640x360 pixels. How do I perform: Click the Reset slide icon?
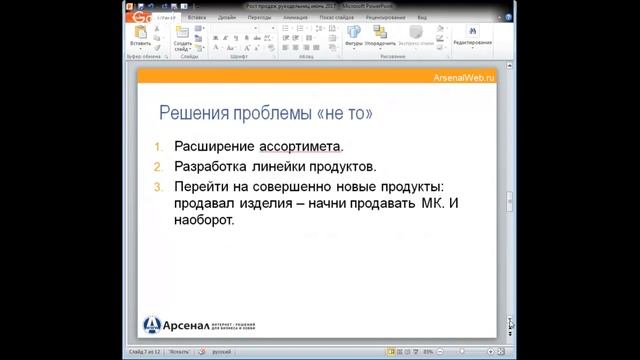[x=198, y=38]
